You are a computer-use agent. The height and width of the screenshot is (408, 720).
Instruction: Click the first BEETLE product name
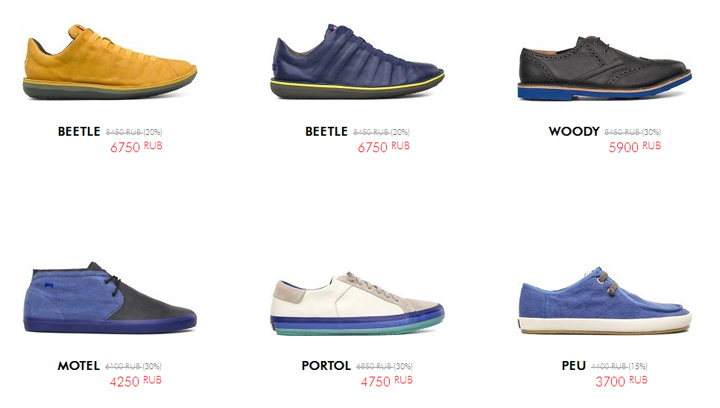(x=79, y=131)
